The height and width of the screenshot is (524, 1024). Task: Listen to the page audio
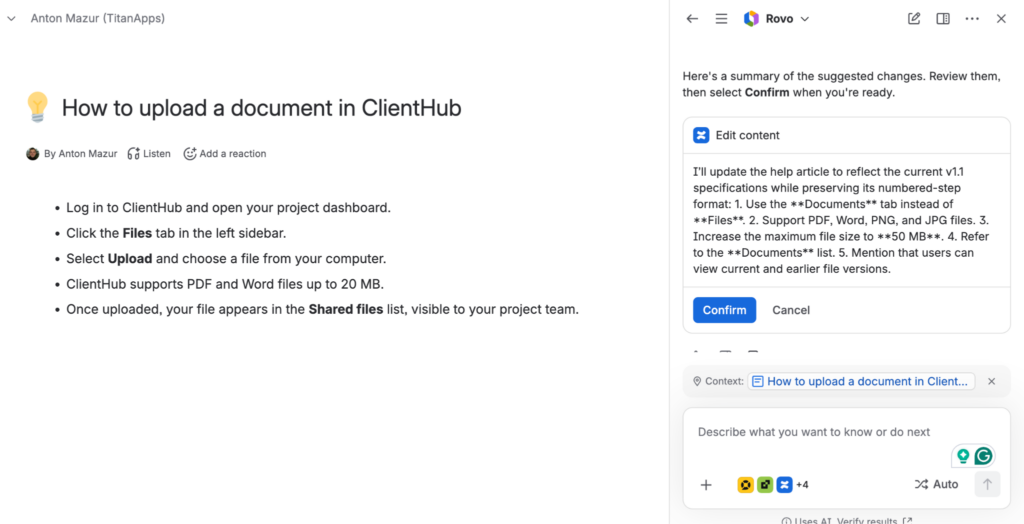click(149, 154)
